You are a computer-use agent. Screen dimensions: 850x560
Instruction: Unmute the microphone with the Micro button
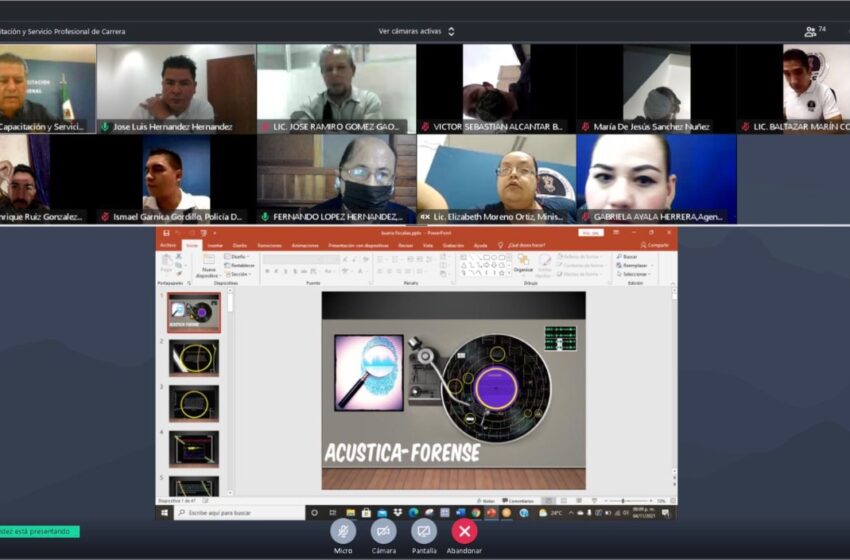click(x=343, y=531)
